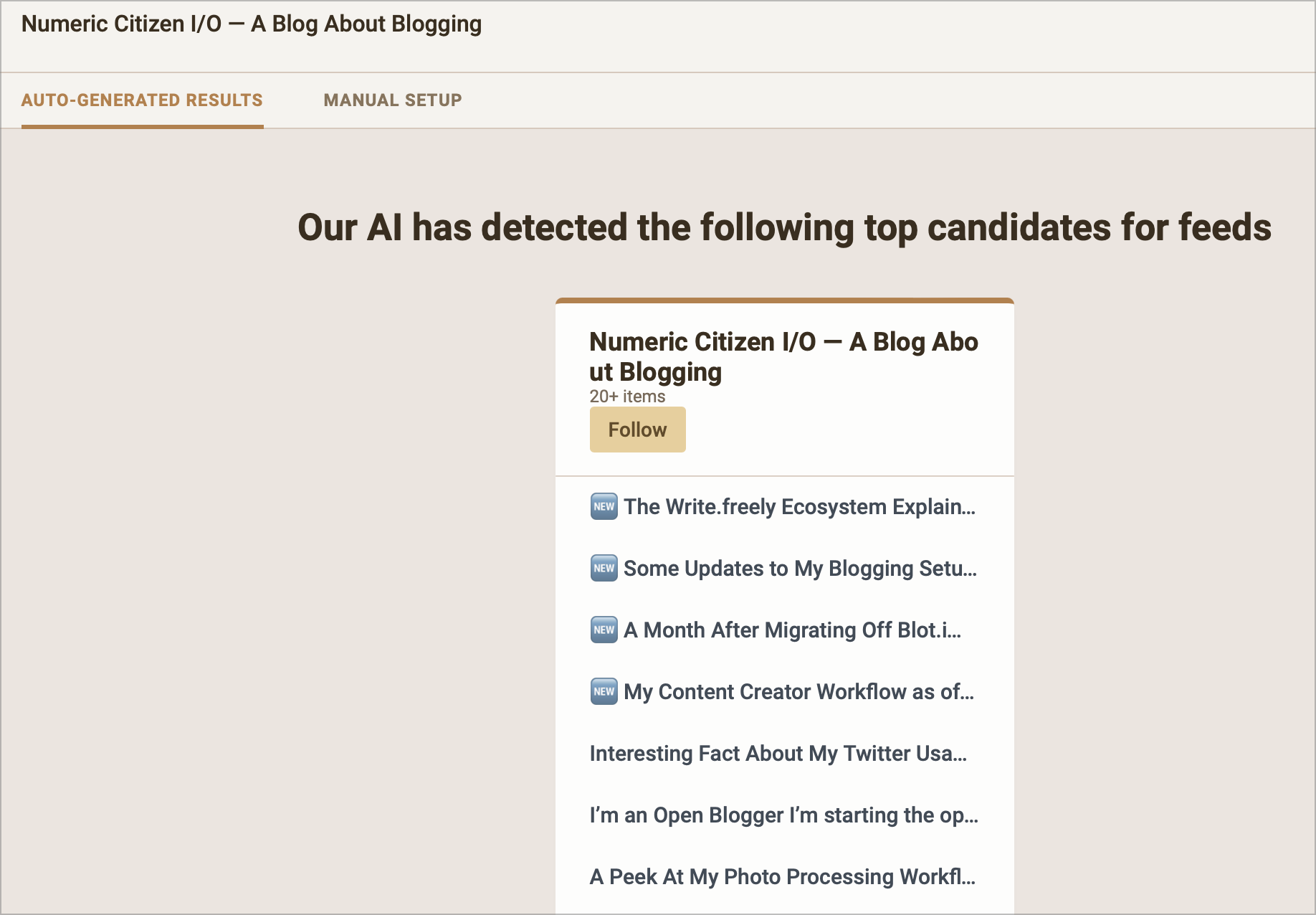This screenshot has height=915, width=1316.
Task: Click the feed title inside the candidate card
Action: pyautogui.click(x=783, y=356)
